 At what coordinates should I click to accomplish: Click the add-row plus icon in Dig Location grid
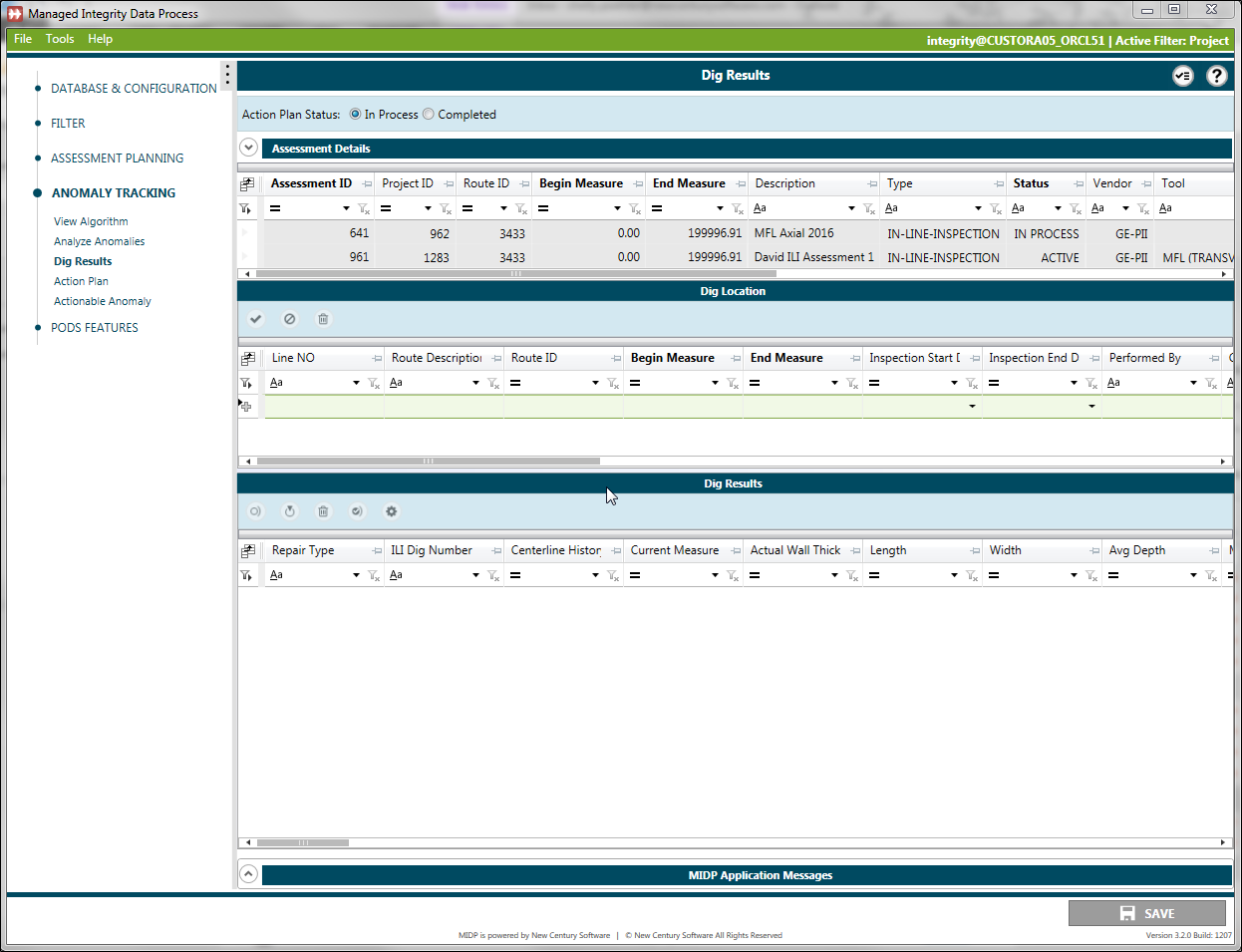pos(246,405)
